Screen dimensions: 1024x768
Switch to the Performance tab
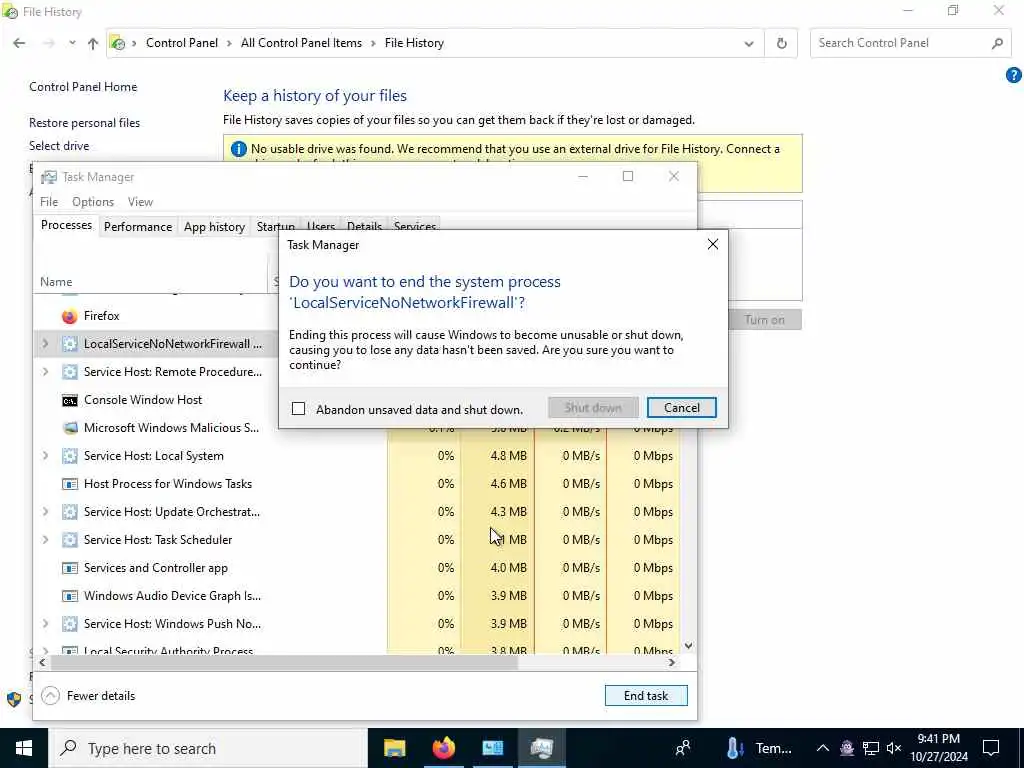point(138,227)
